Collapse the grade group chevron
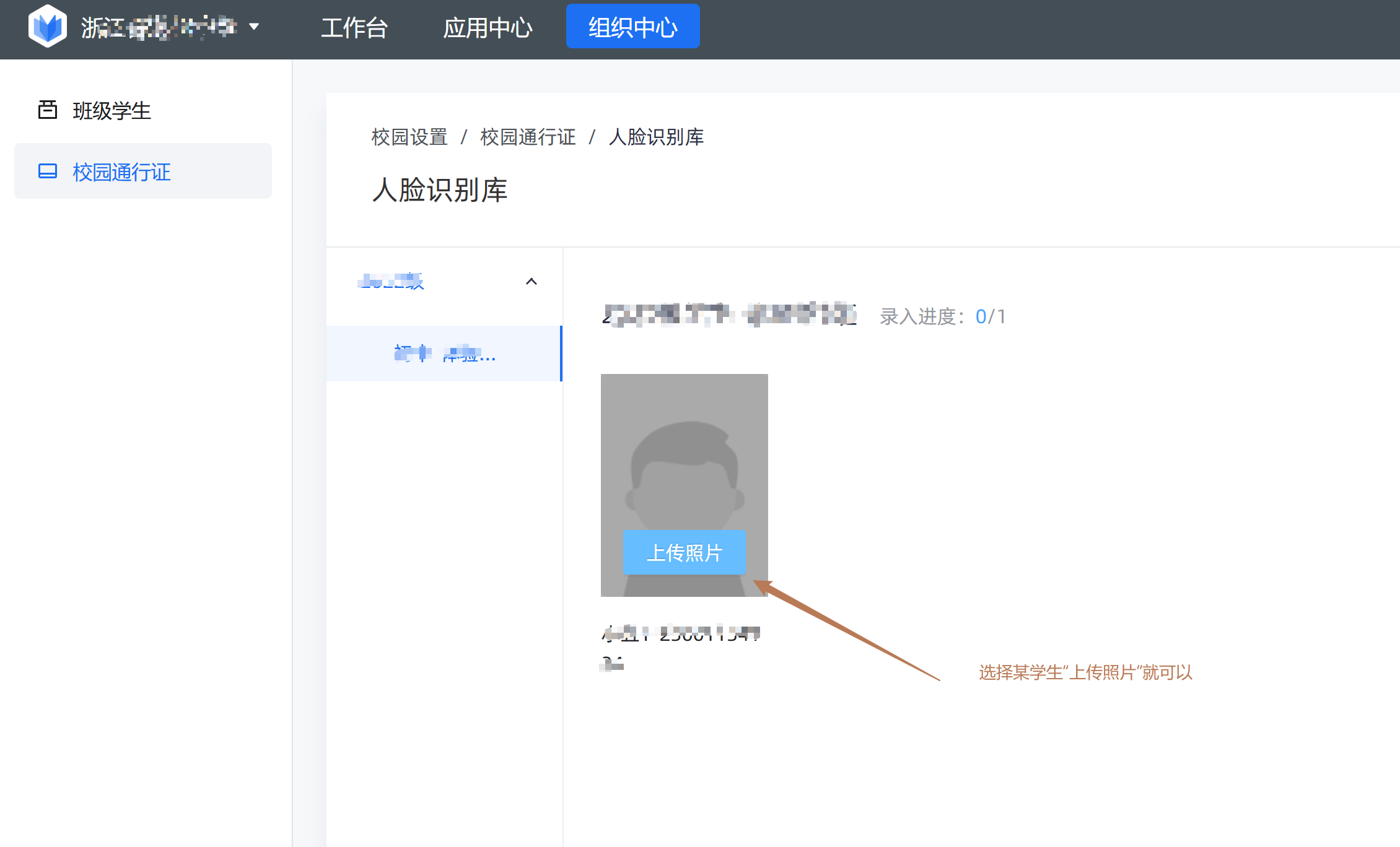Viewport: 1400px width, 847px height. pos(531,282)
